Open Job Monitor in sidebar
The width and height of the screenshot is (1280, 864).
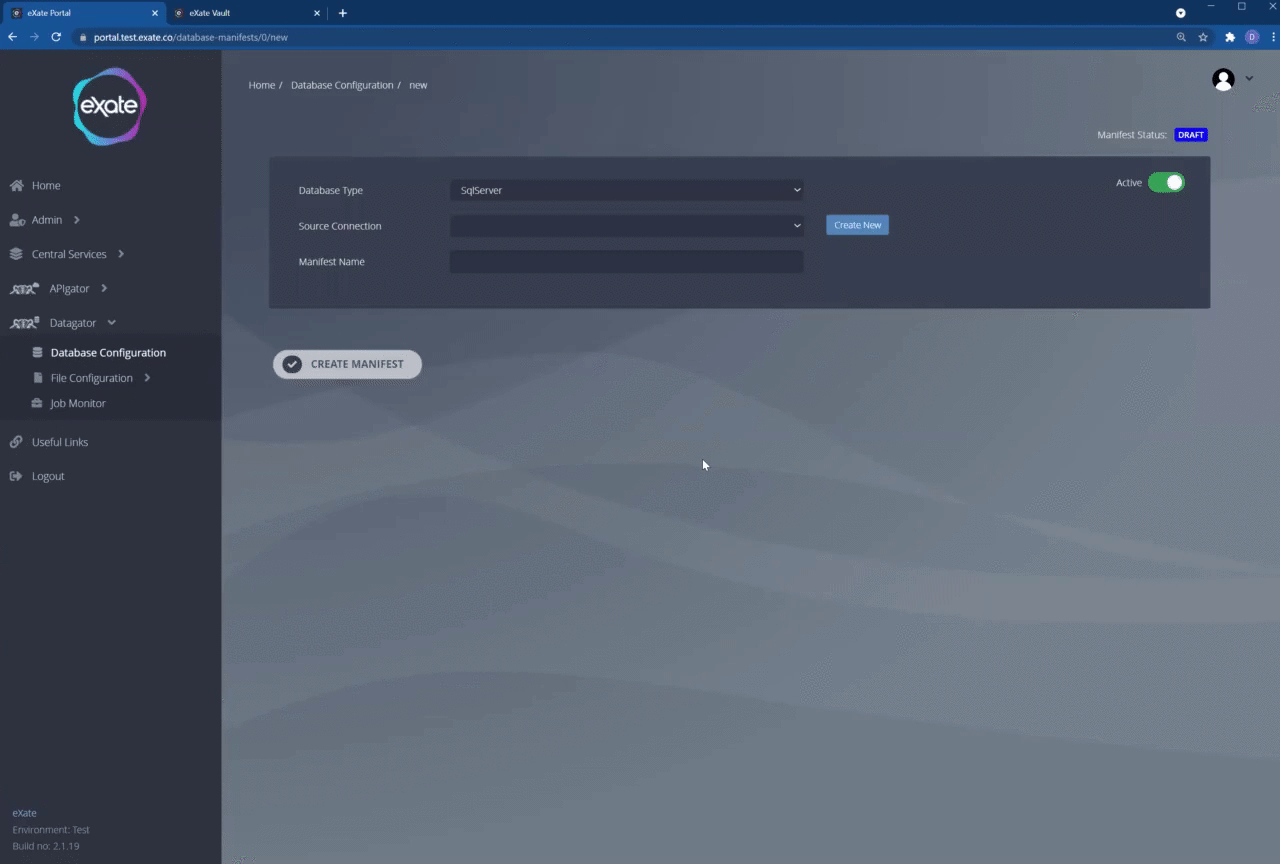pyautogui.click(x=78, y=403)
